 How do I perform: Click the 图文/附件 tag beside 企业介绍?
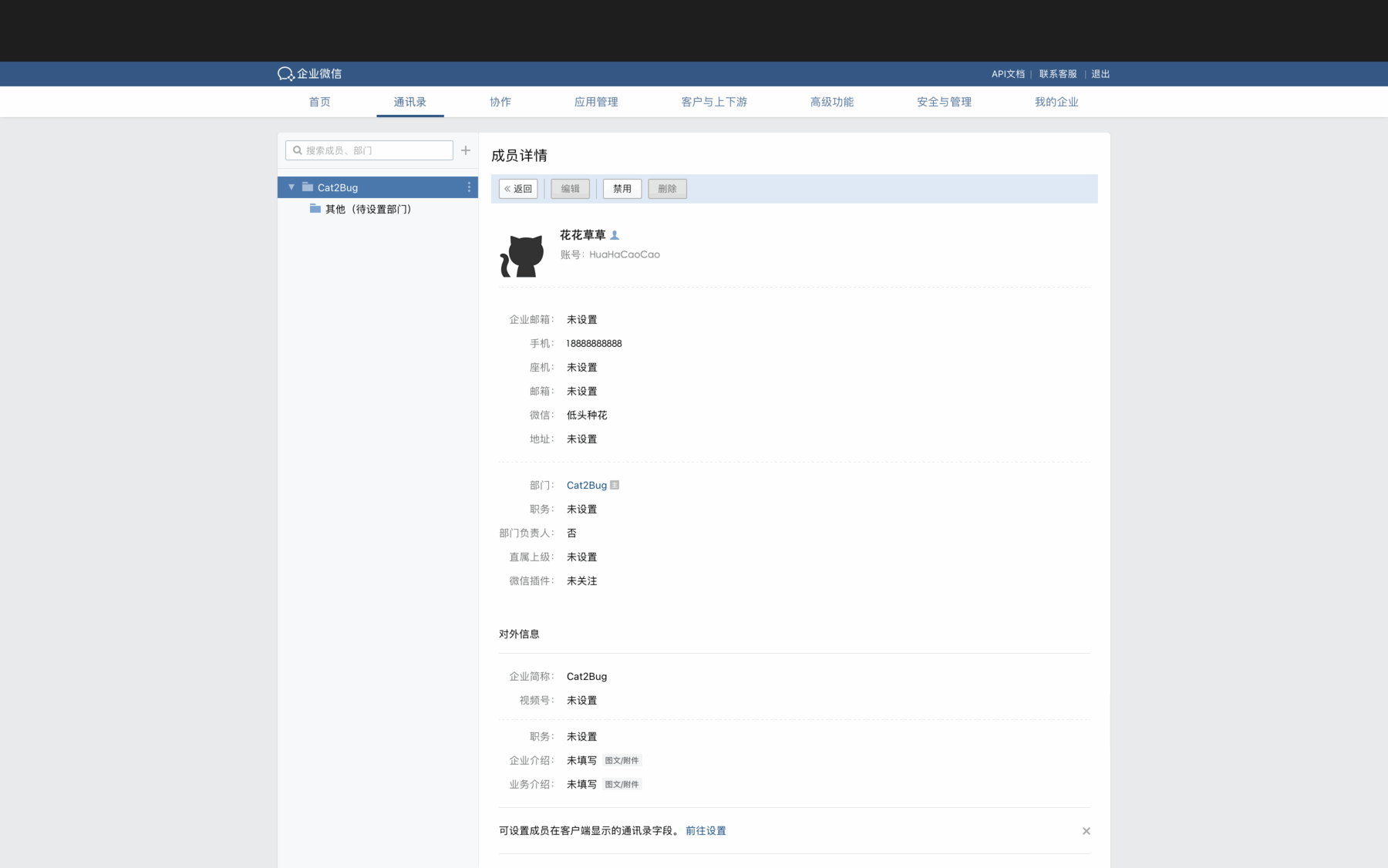622,761
